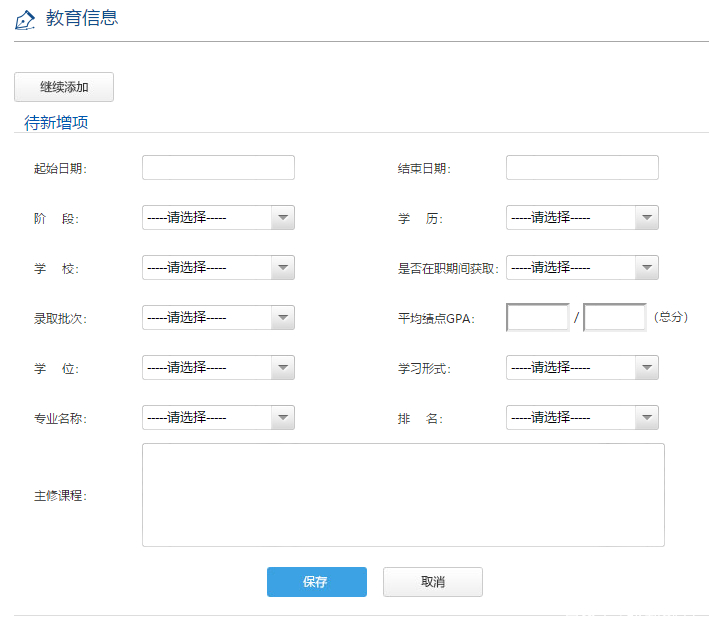The width and height of the screenshot is (709, 635).
Task: Click the 取消 button
Action: tap(432, 582)
